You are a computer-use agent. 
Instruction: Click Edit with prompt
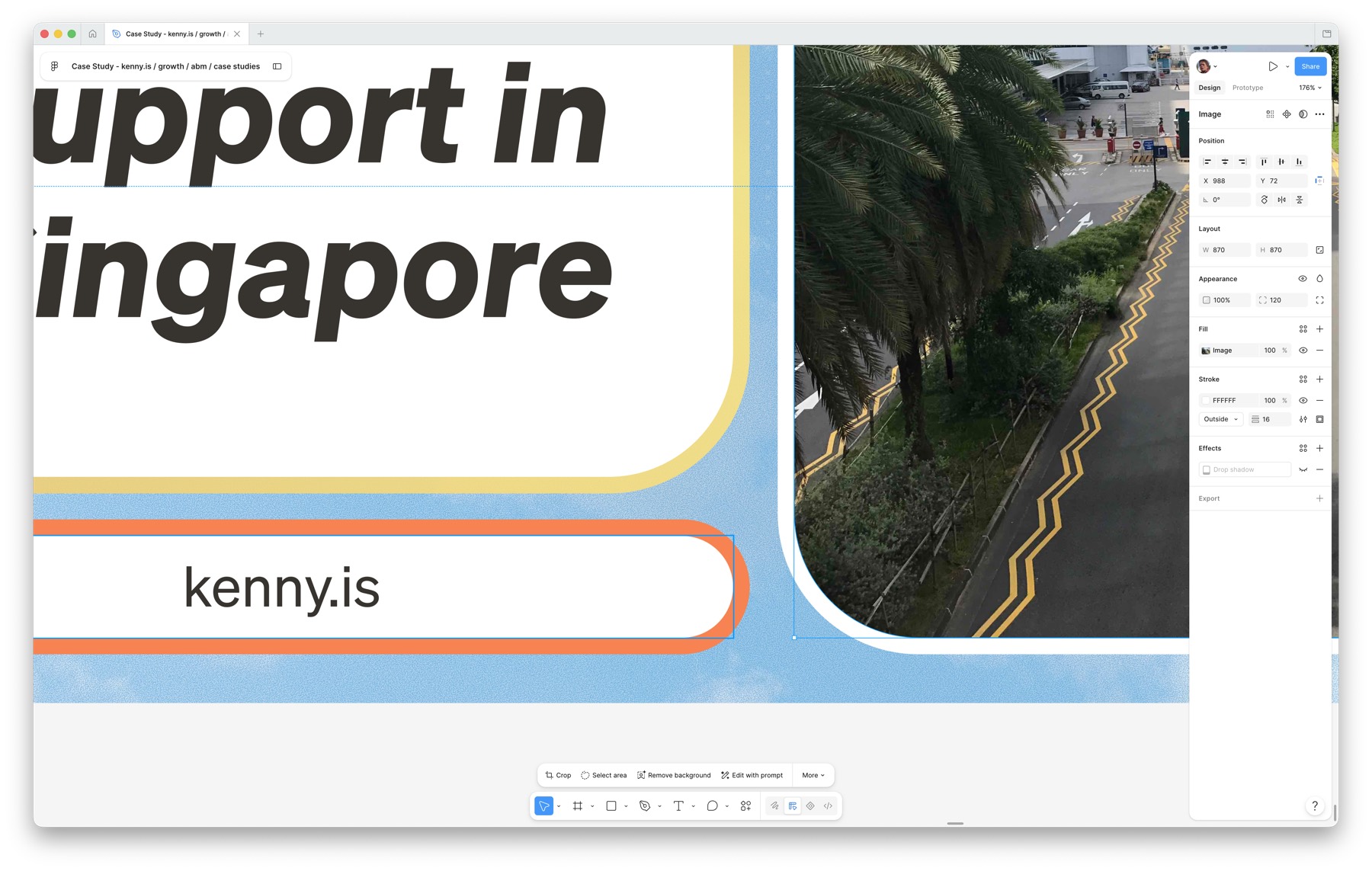coord(752,775)
